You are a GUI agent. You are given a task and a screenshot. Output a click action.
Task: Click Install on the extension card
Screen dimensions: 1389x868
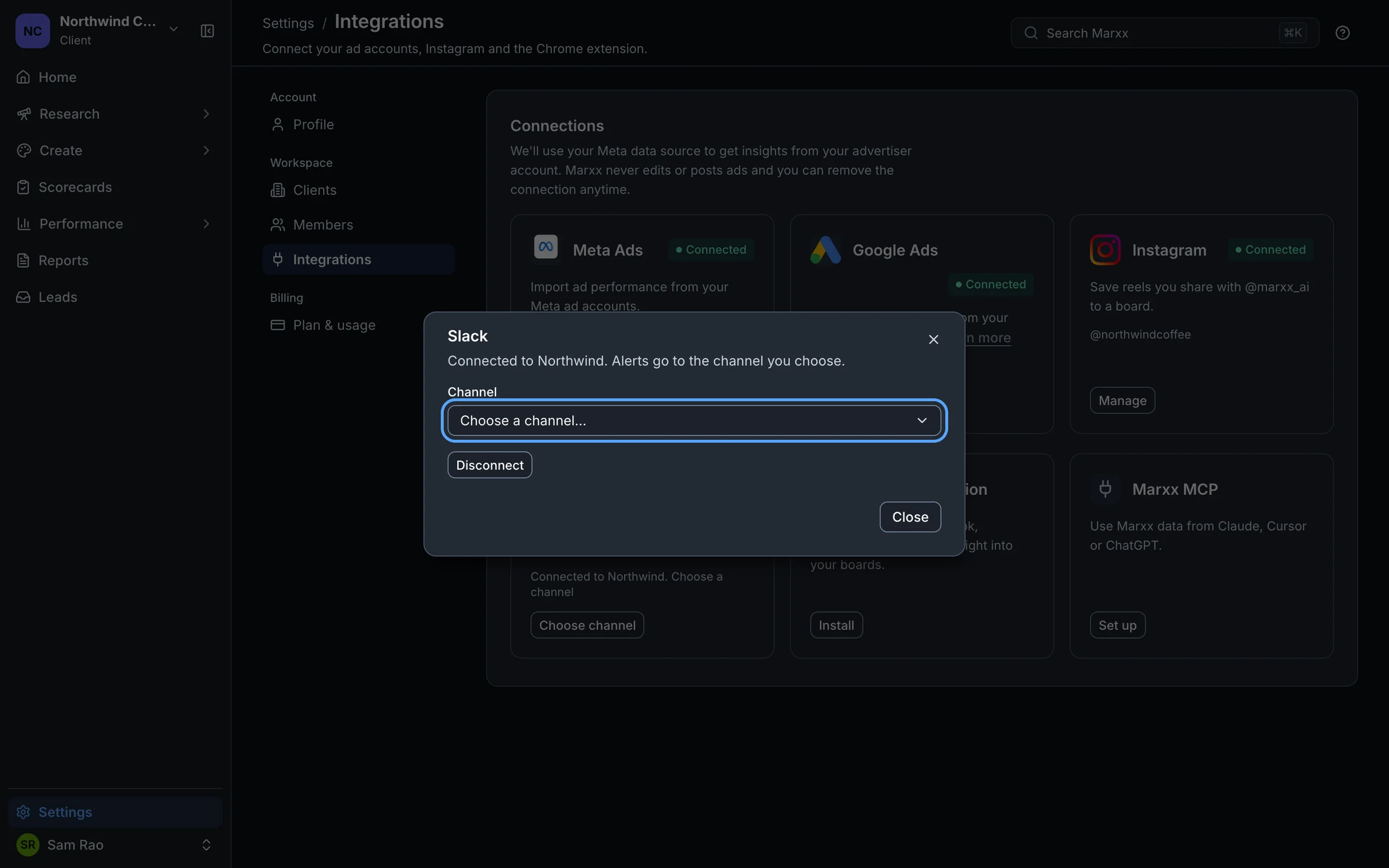tap(836, 625)
